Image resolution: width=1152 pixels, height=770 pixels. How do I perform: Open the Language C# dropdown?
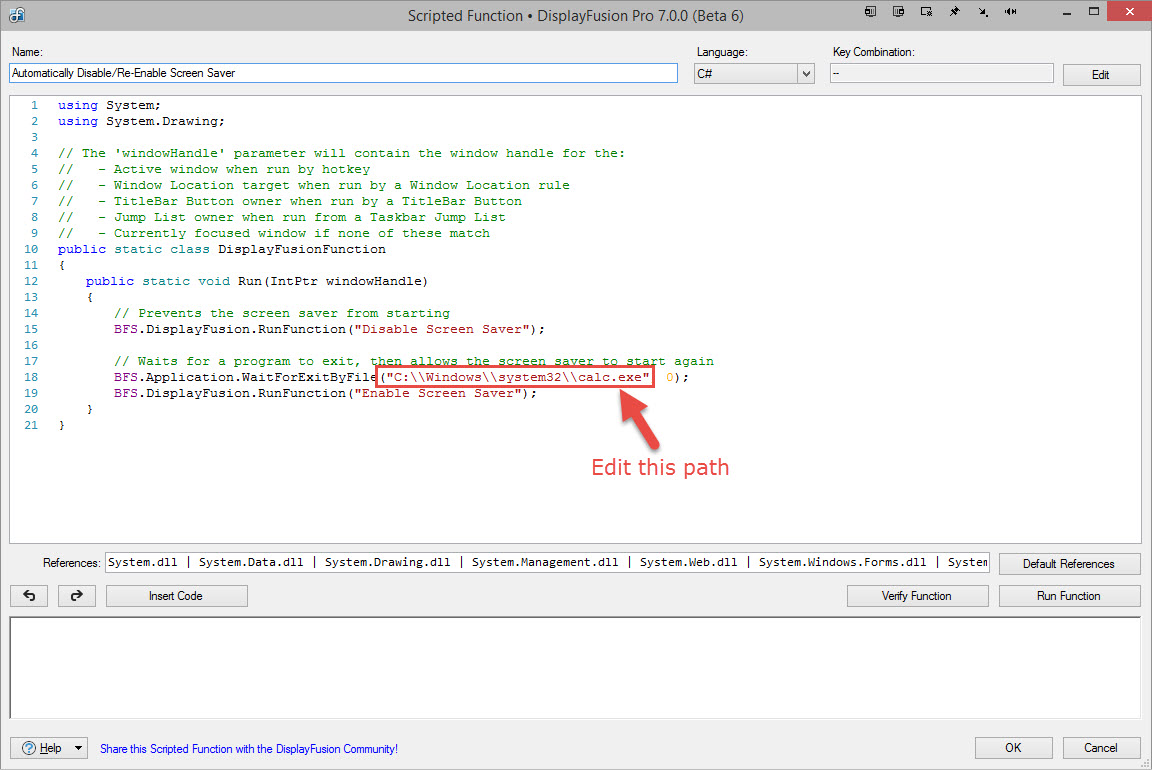pos(806,73)
